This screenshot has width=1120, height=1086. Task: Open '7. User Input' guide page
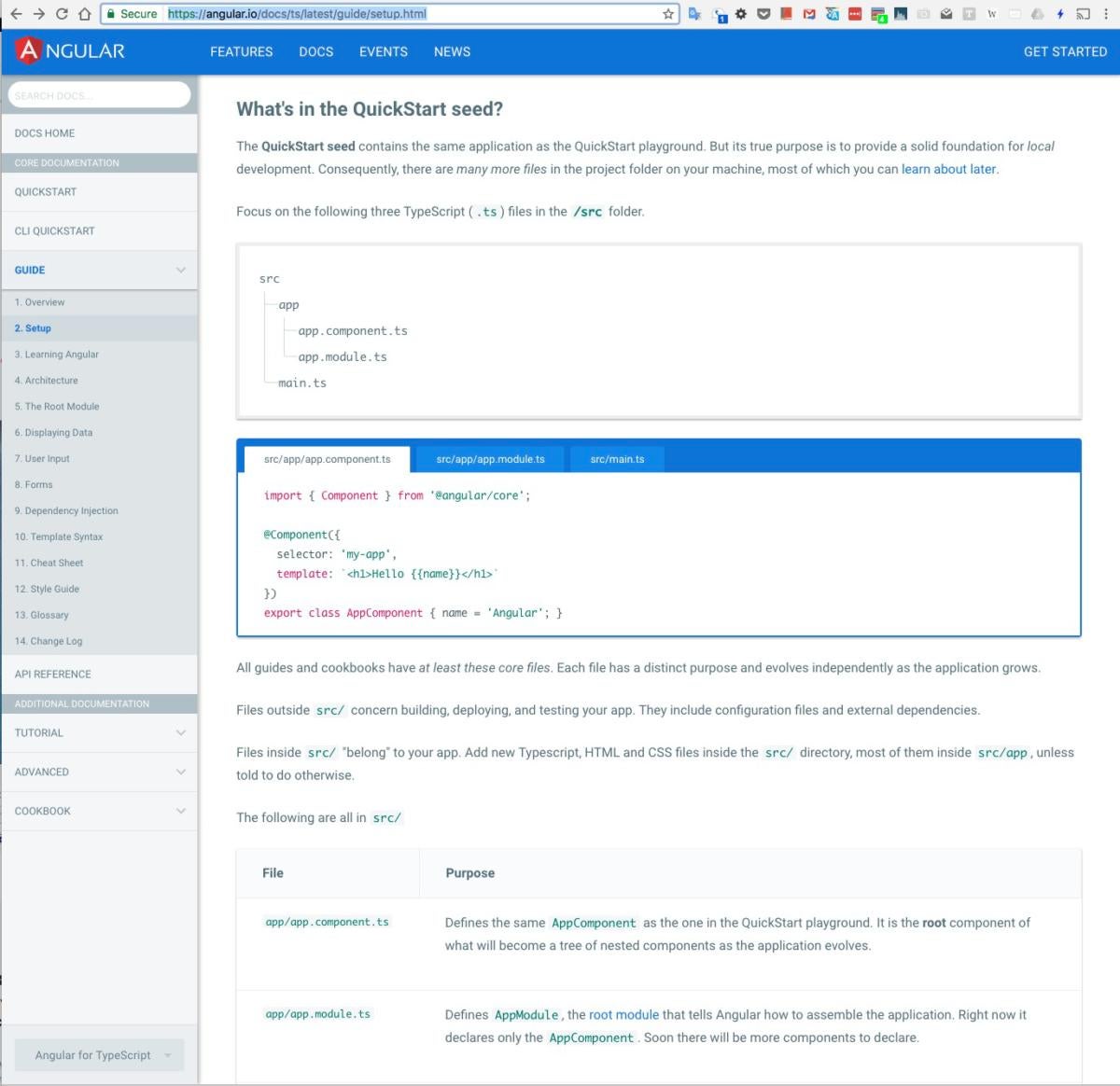tap(99, 459)
